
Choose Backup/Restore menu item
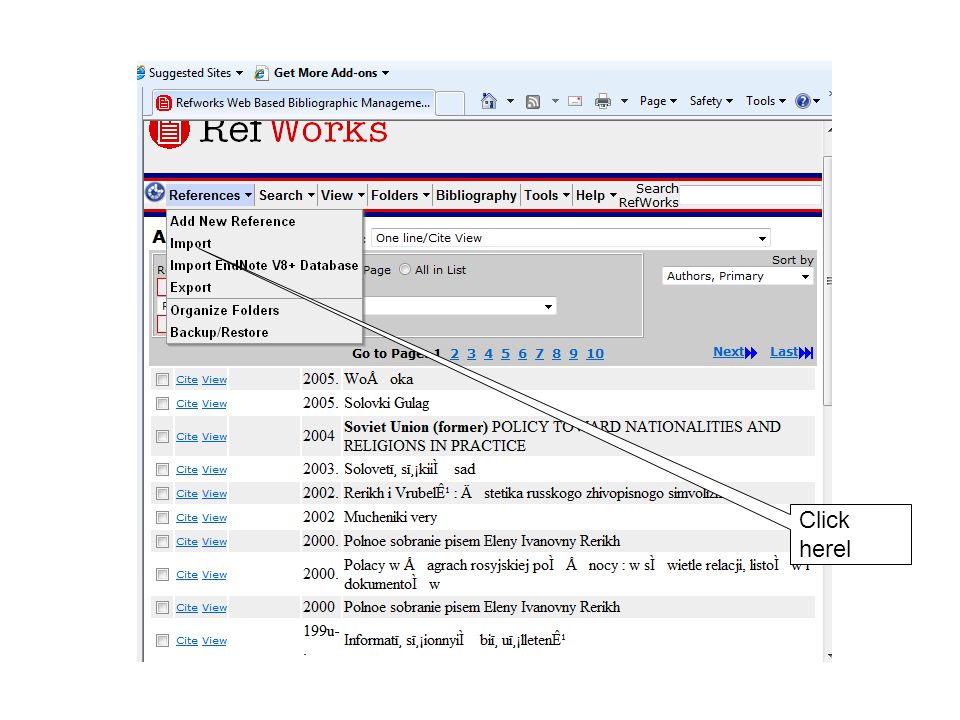[x=219, y=332]
